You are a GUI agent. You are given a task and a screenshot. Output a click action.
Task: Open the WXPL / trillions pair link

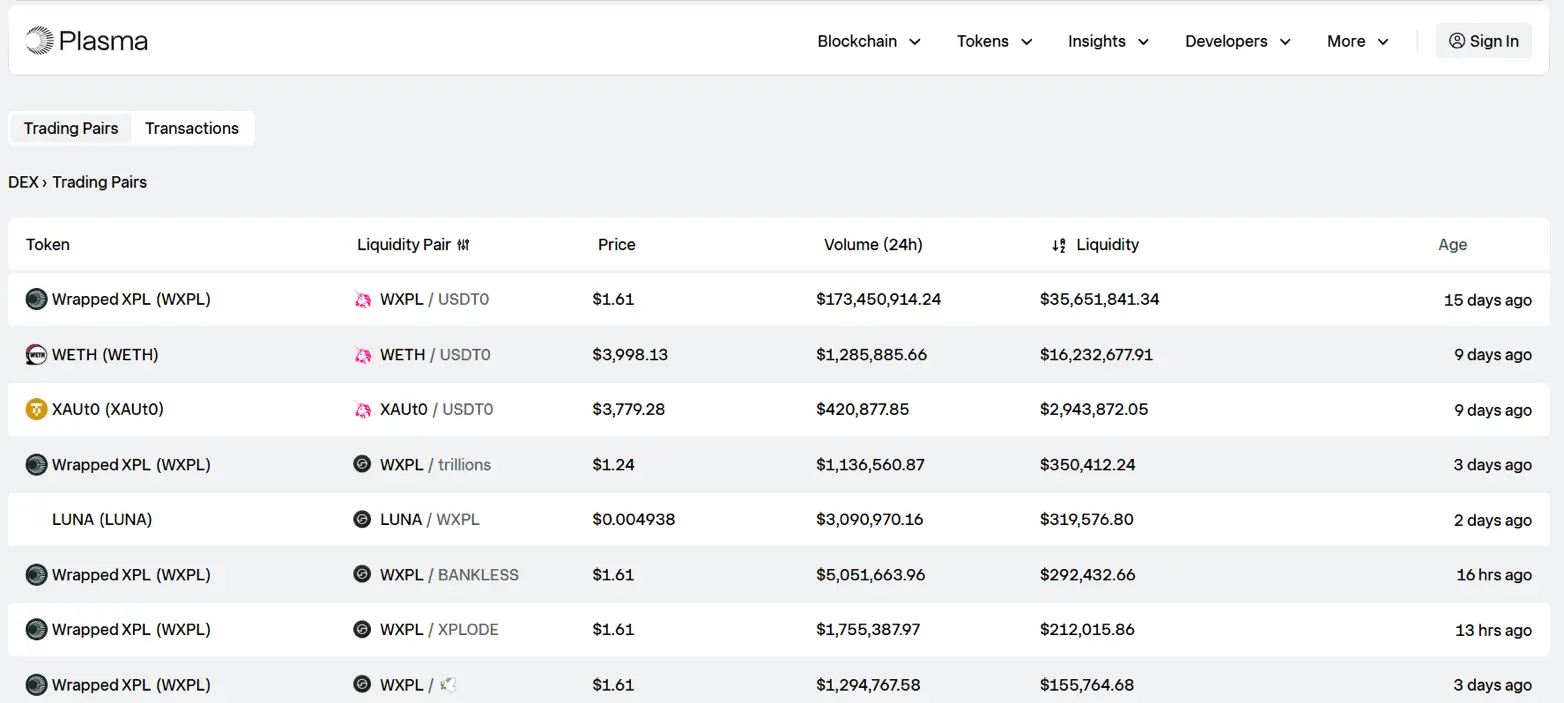click(435, 464)
